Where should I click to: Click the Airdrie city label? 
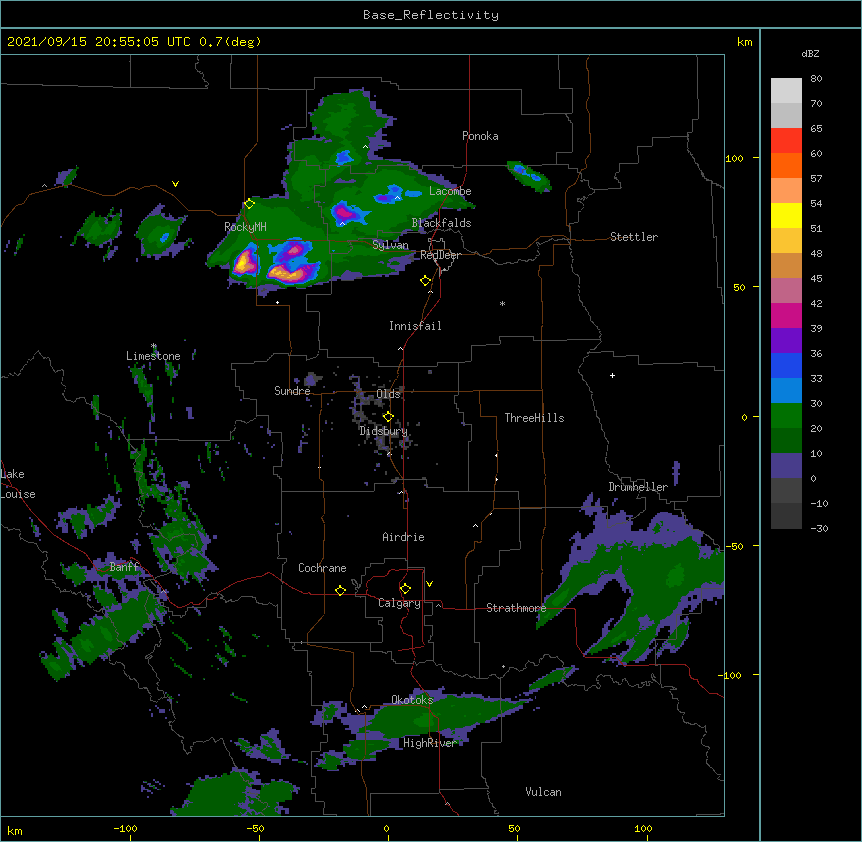click(403, 537)
